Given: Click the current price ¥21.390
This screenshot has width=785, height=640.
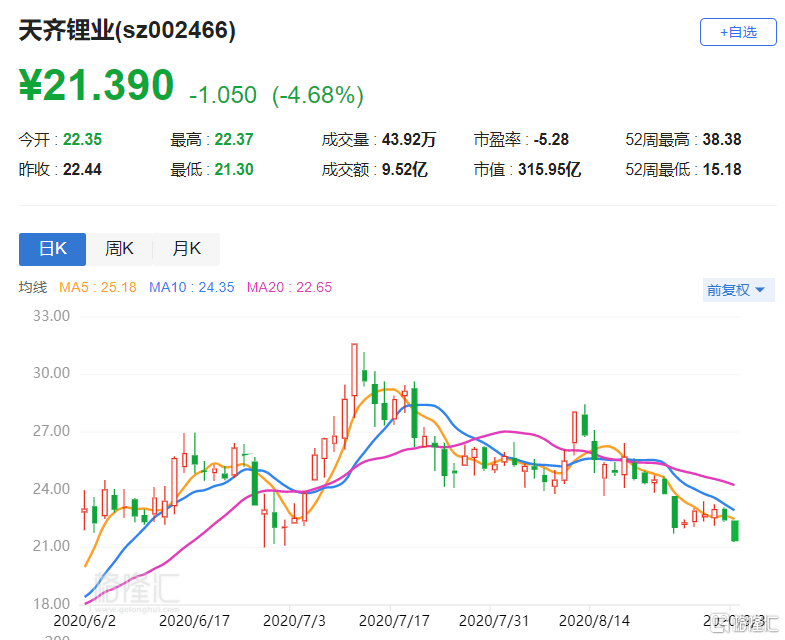Looking at the screenshot, I should pyautogui.click(x=96, y=85).
